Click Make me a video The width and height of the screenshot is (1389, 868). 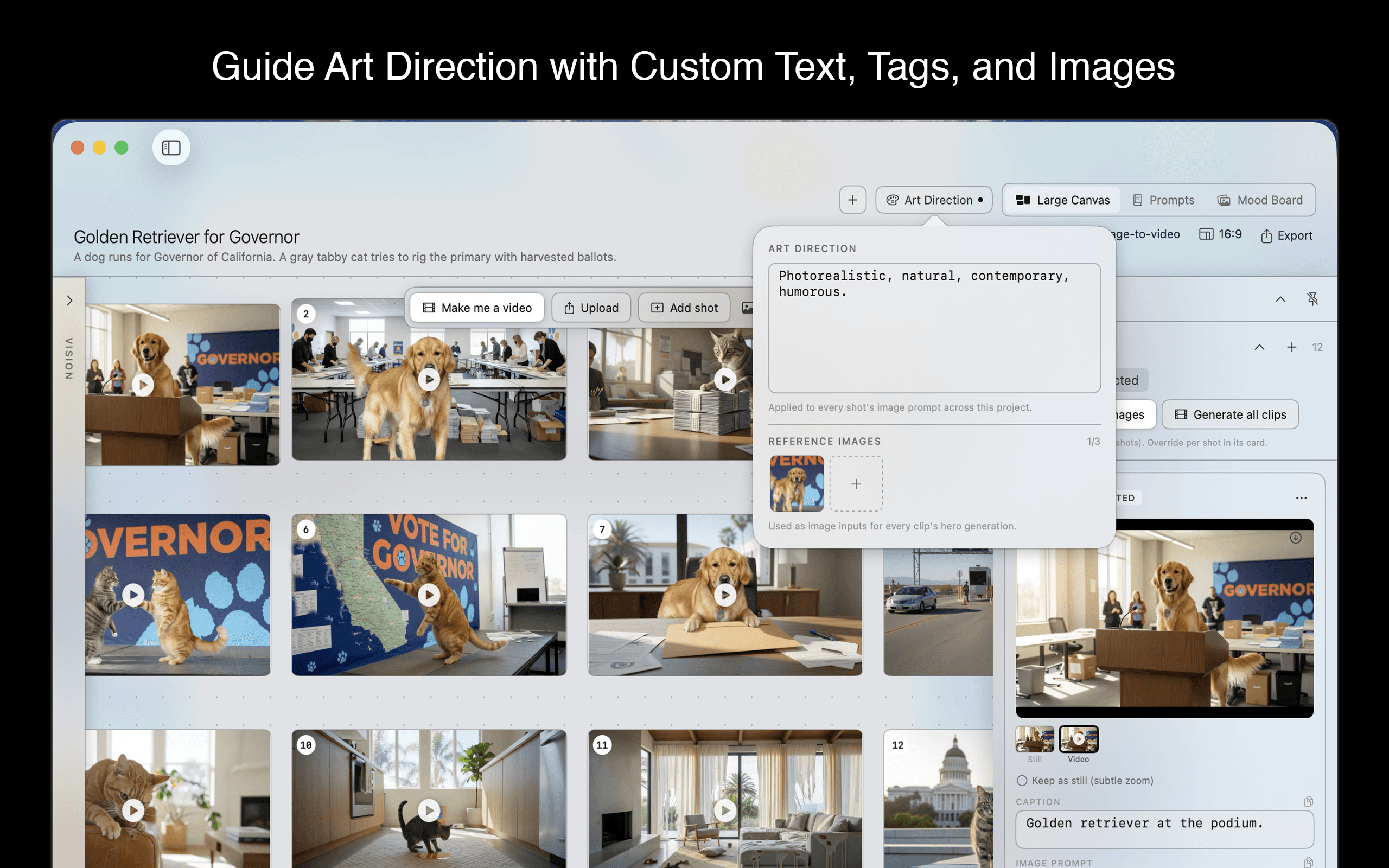477,308
